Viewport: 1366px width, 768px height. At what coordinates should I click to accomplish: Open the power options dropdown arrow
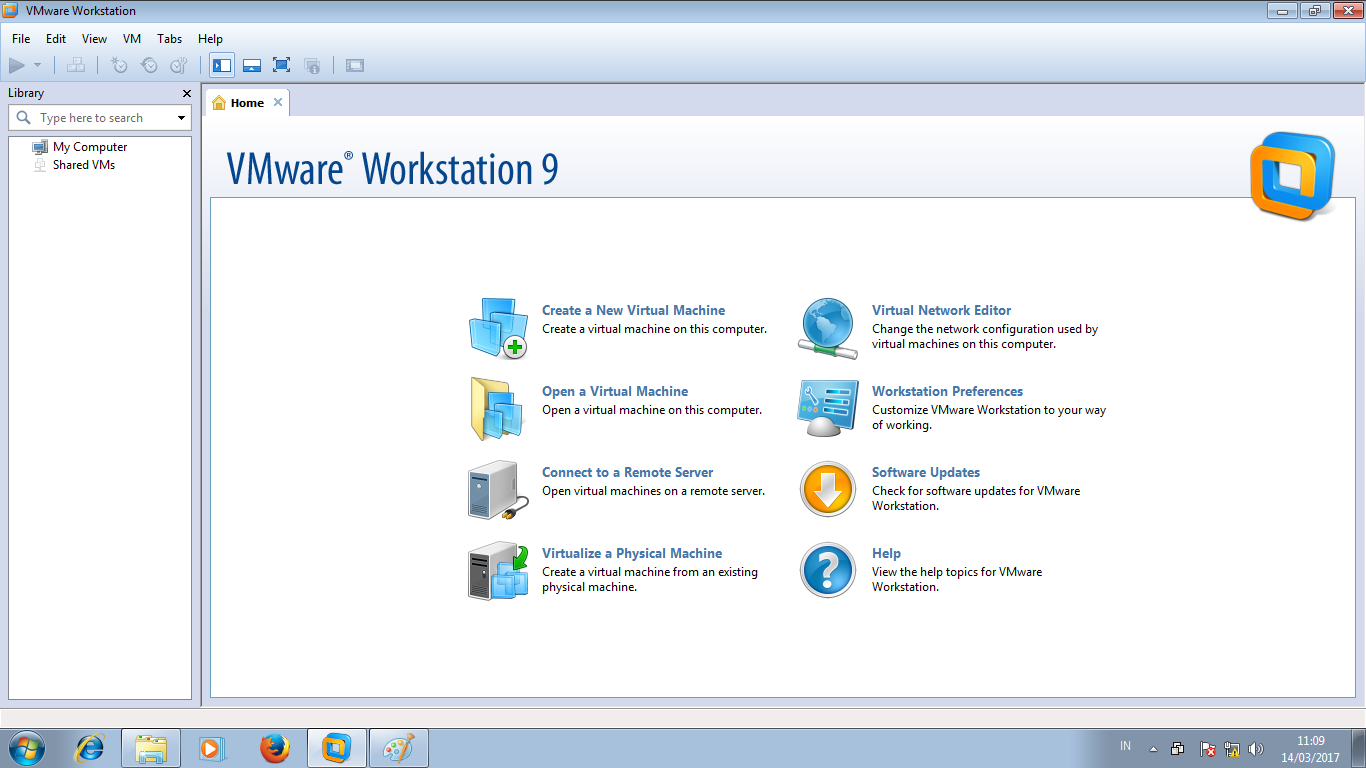[39, 65]
